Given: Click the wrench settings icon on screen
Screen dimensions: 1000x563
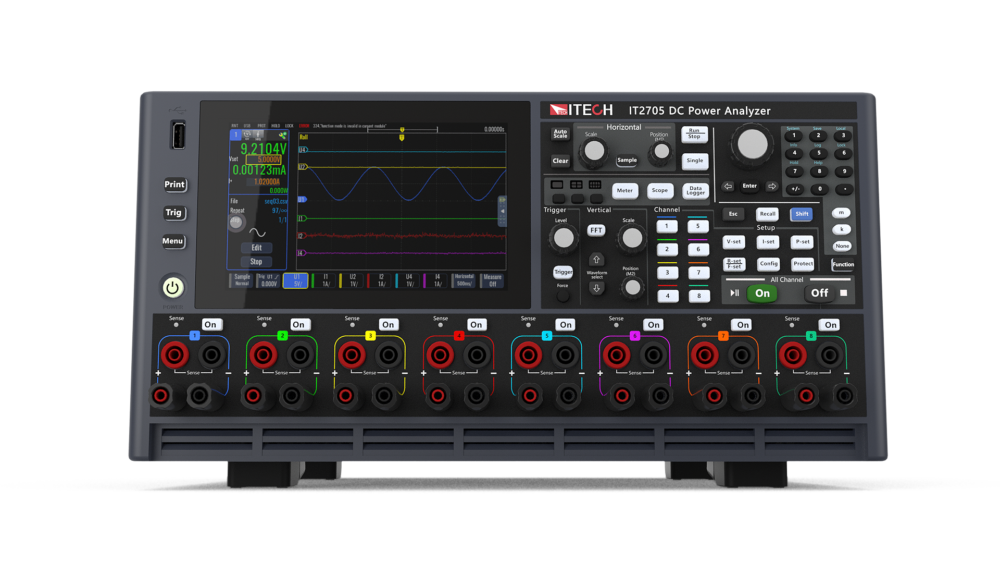Looking at the screenshot, I should tap(282, 135).
